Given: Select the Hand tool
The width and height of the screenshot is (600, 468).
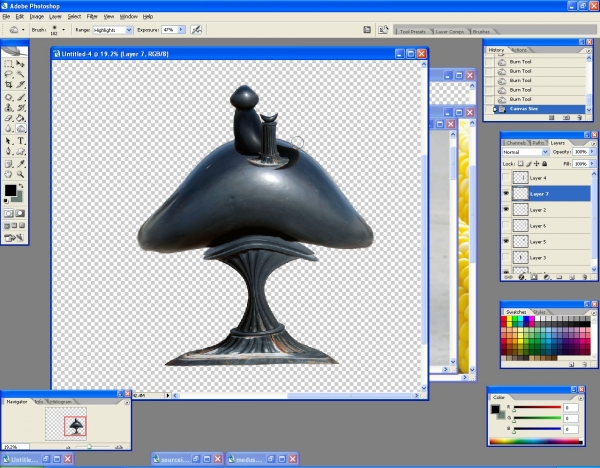Looking at the screenshot, I should click(8, 174).
